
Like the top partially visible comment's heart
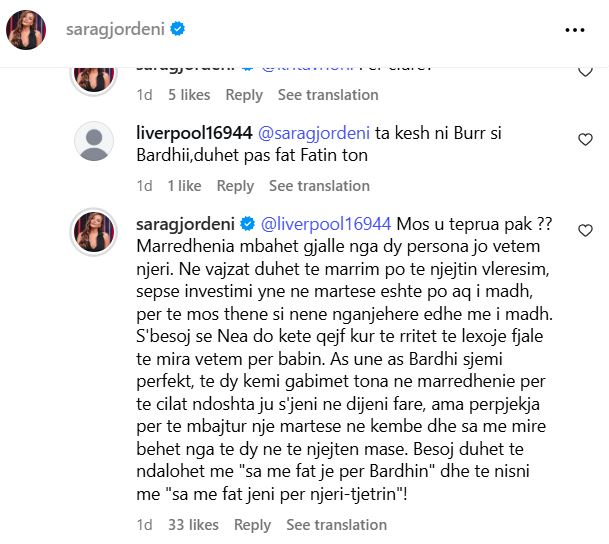(585, 72)
